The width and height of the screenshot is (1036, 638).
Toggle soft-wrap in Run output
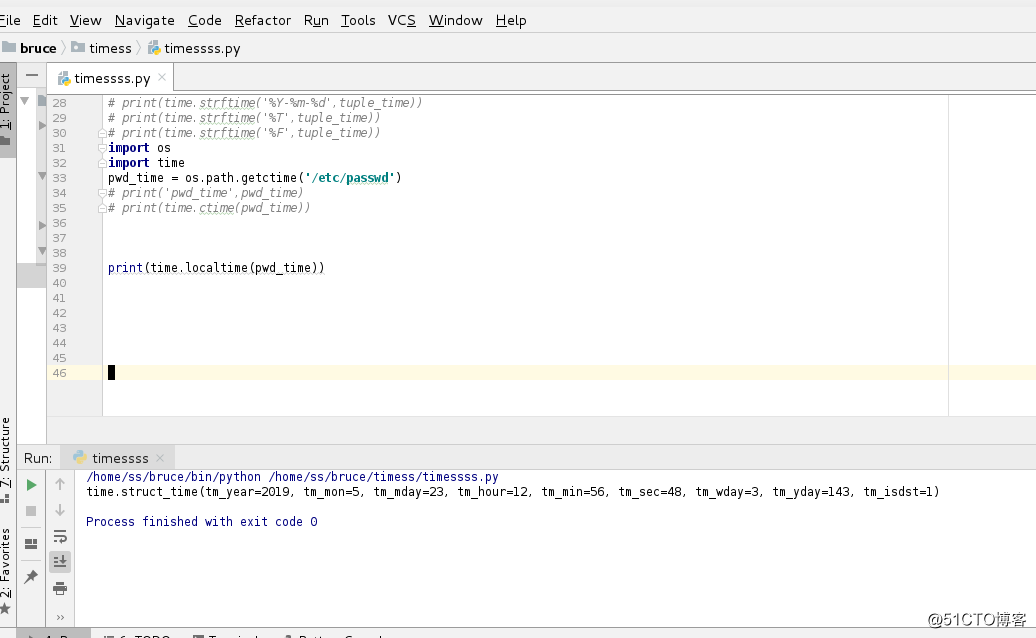(60, 536)
